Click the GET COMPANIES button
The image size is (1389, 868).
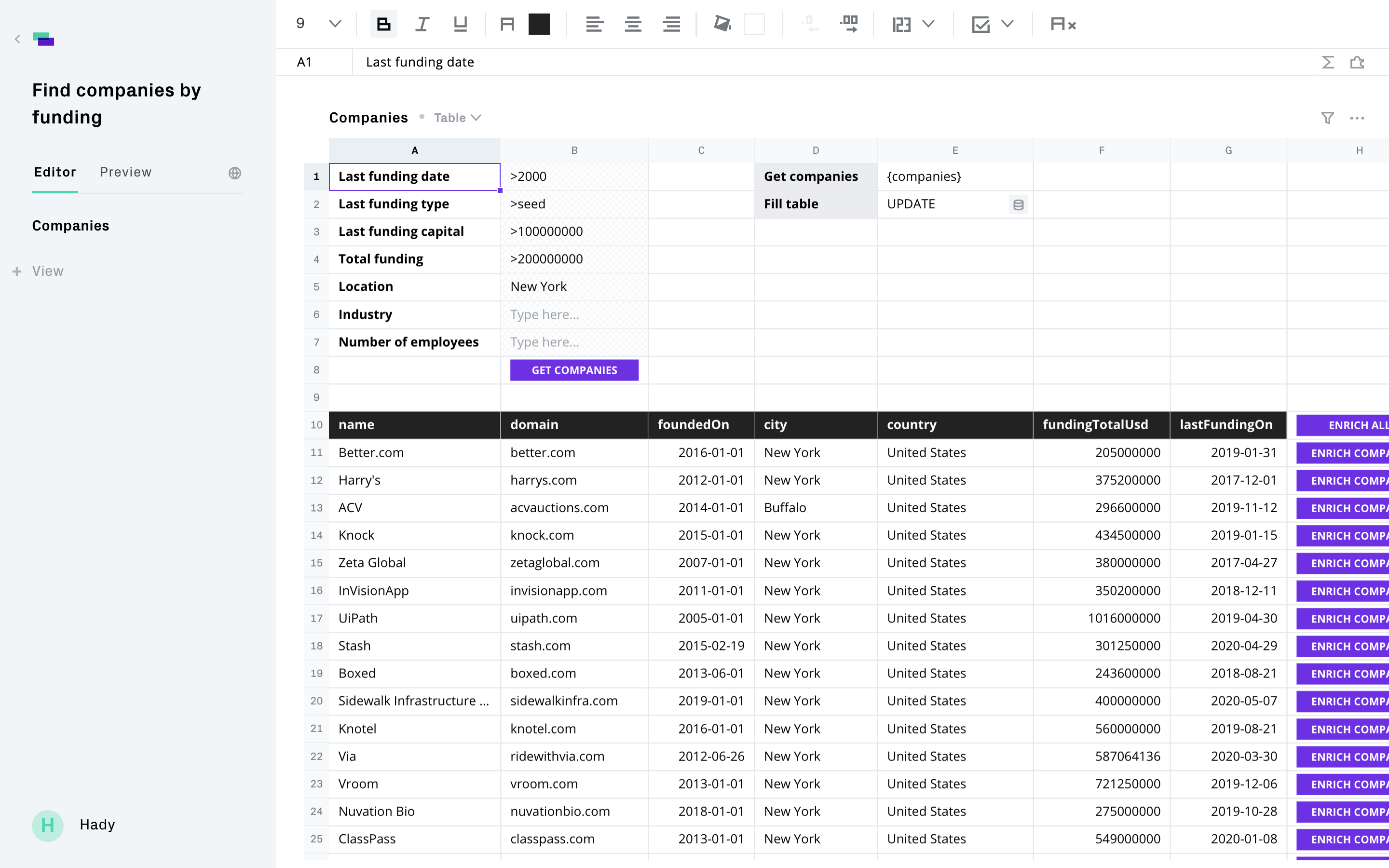[x=574, y=370]
